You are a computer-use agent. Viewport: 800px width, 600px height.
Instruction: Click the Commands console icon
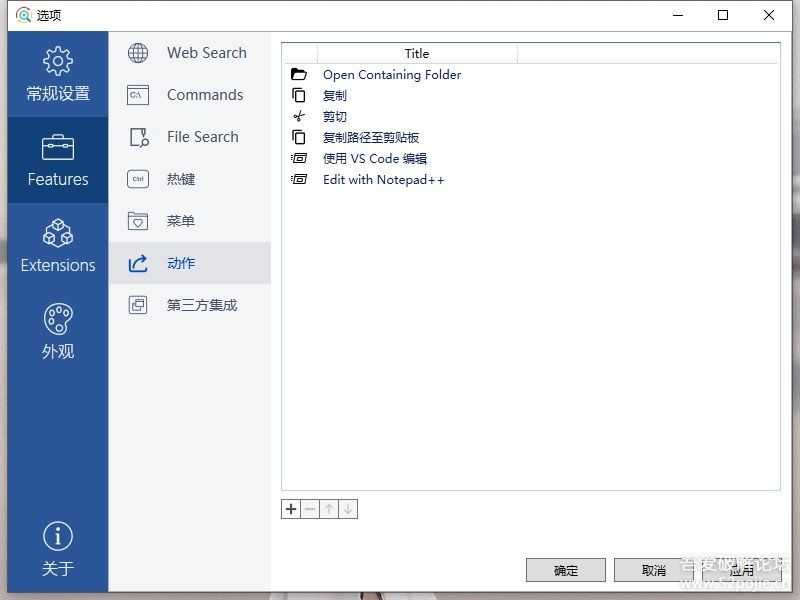(x=138, y=95)
